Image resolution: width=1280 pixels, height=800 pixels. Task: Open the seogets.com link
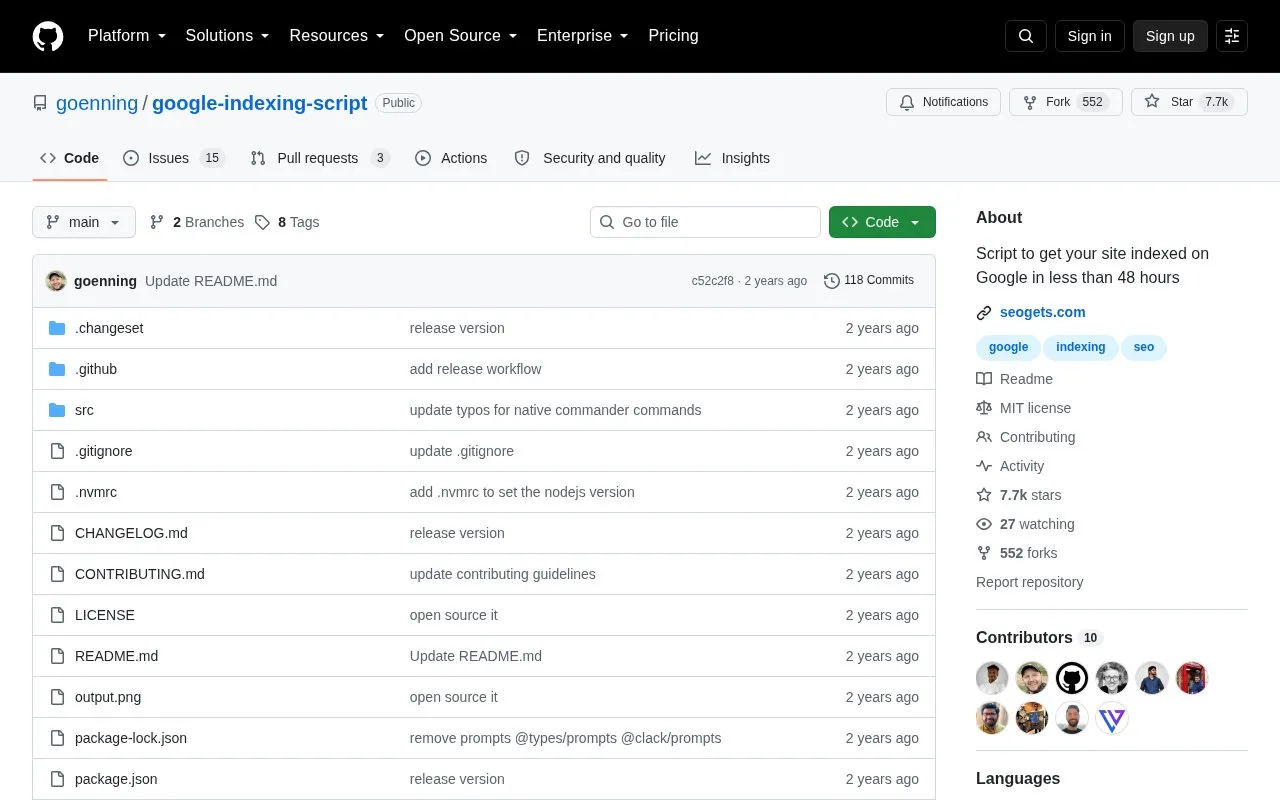(1042, 312)
